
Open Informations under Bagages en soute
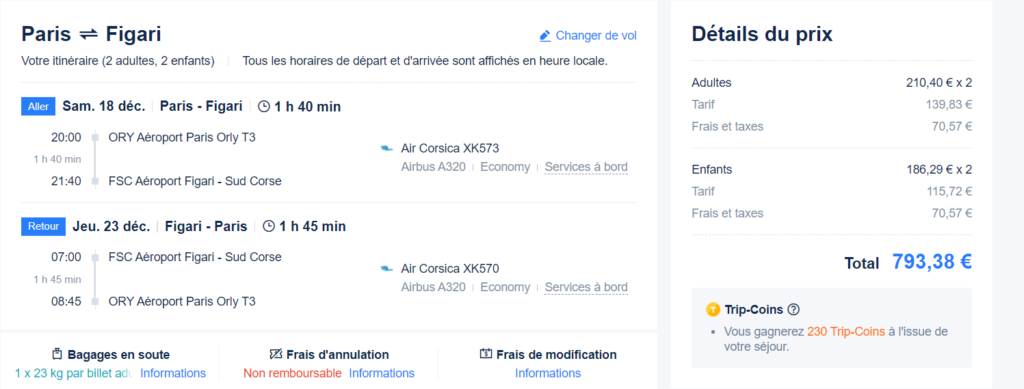pos(173,373)
